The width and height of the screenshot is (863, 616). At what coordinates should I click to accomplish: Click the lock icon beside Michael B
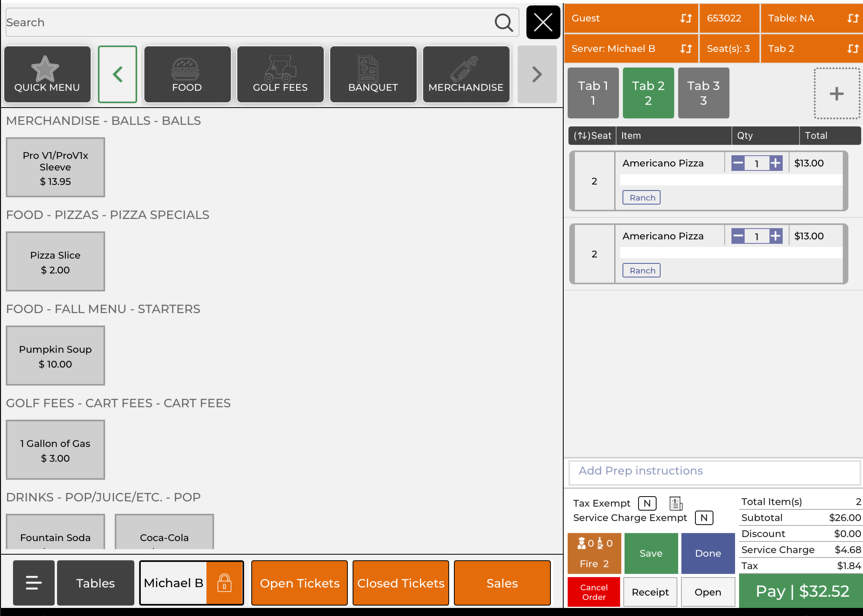tap(224, 583)
